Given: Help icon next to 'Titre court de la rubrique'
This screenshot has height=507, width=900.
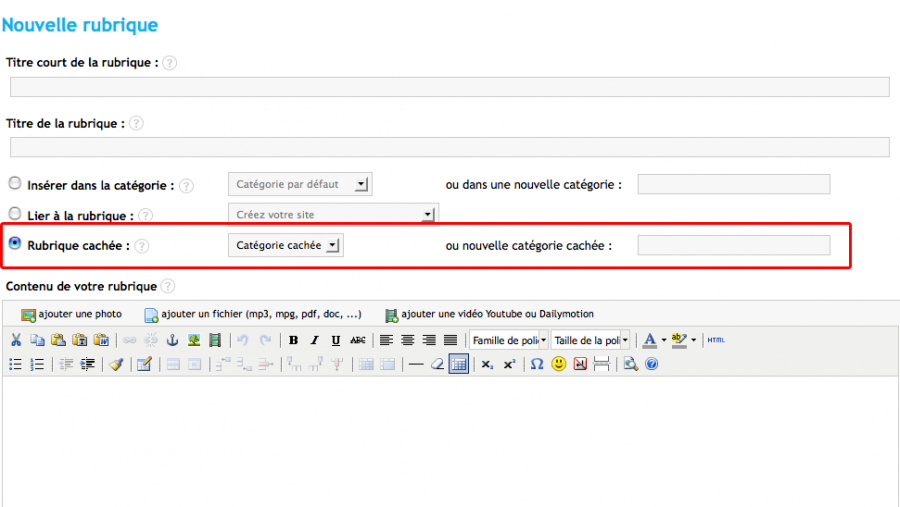Looking at the screenshot, I should pos(169,63).
